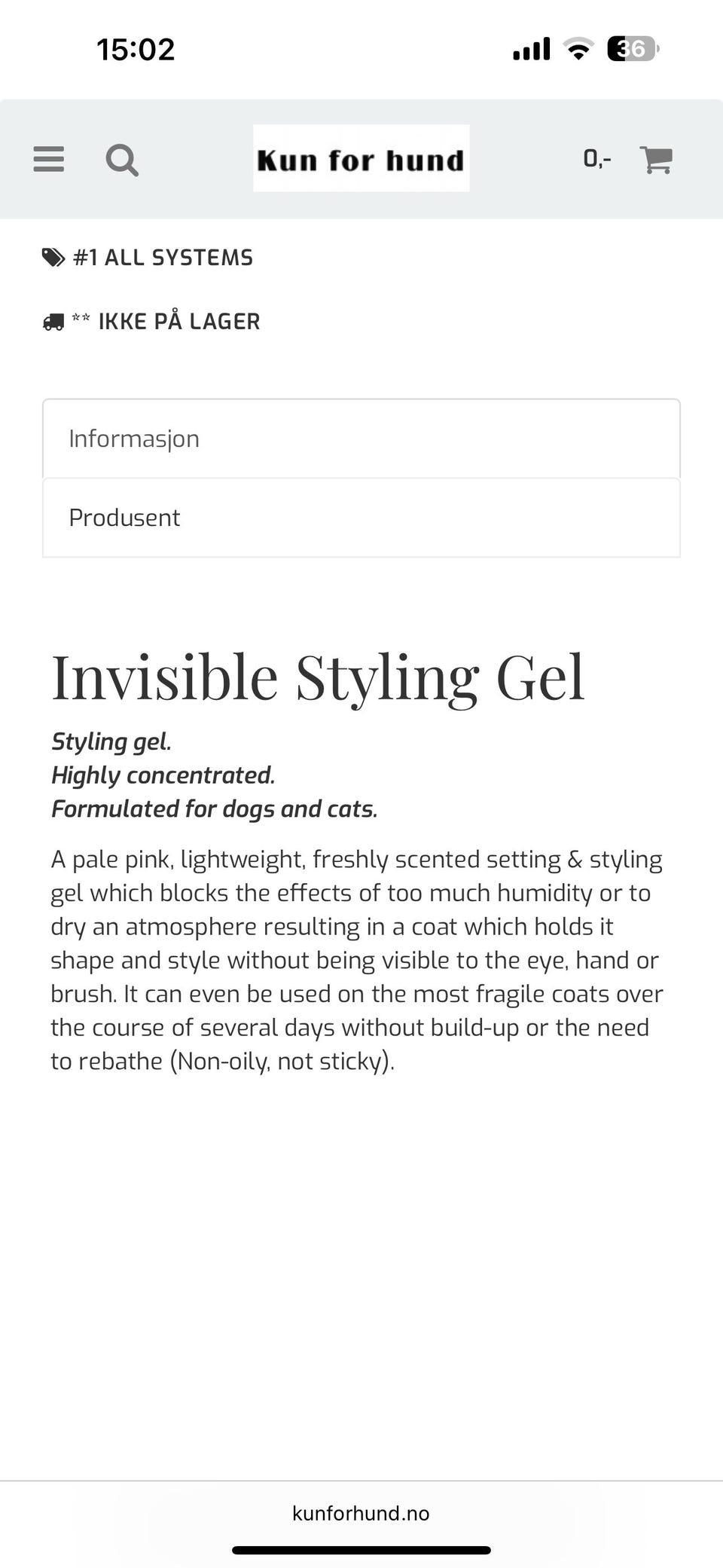The width and height of the screenshot is (723, 1568).
Task: Tap the search magnifier icon
Action: click(x=122, y=160)
